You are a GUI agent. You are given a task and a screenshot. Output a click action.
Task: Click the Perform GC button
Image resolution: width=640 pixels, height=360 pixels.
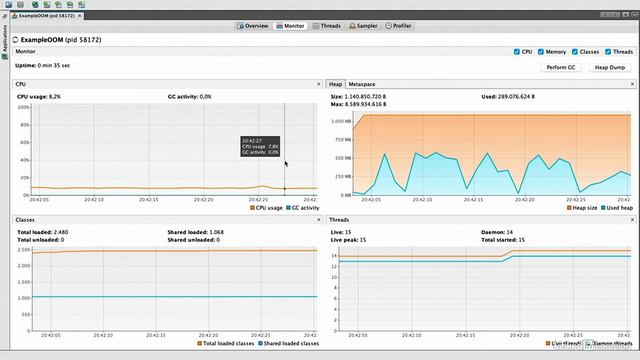[561, 67]
